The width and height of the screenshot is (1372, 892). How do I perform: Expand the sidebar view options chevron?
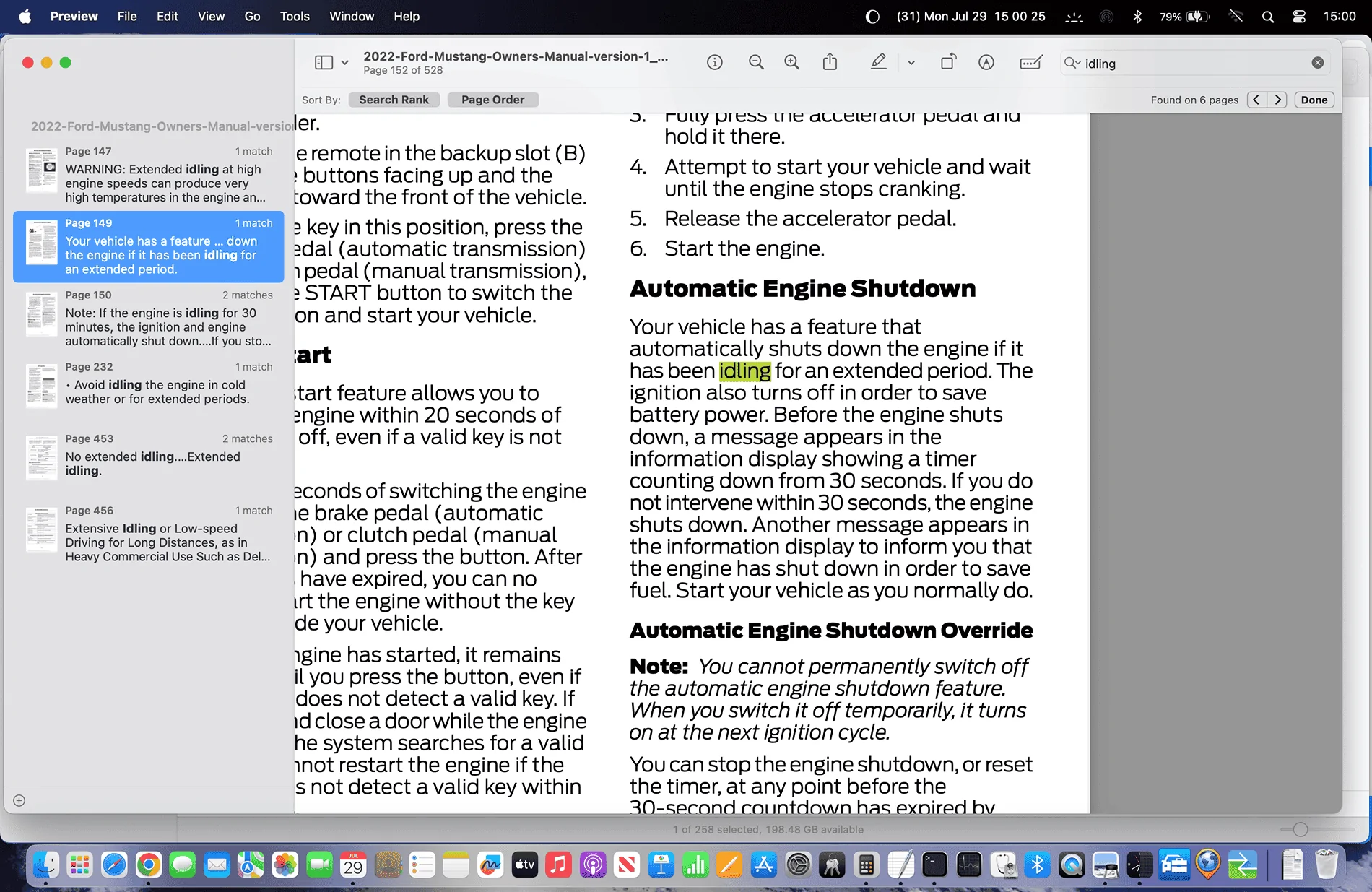pos(345,63)
